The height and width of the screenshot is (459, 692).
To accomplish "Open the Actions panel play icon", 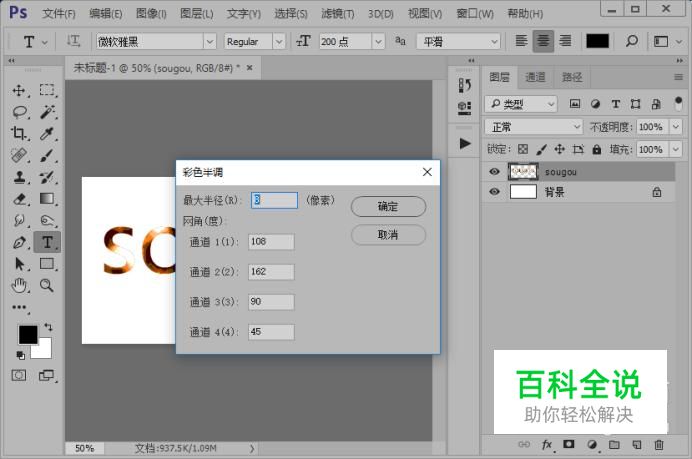I will click(465, 143).
